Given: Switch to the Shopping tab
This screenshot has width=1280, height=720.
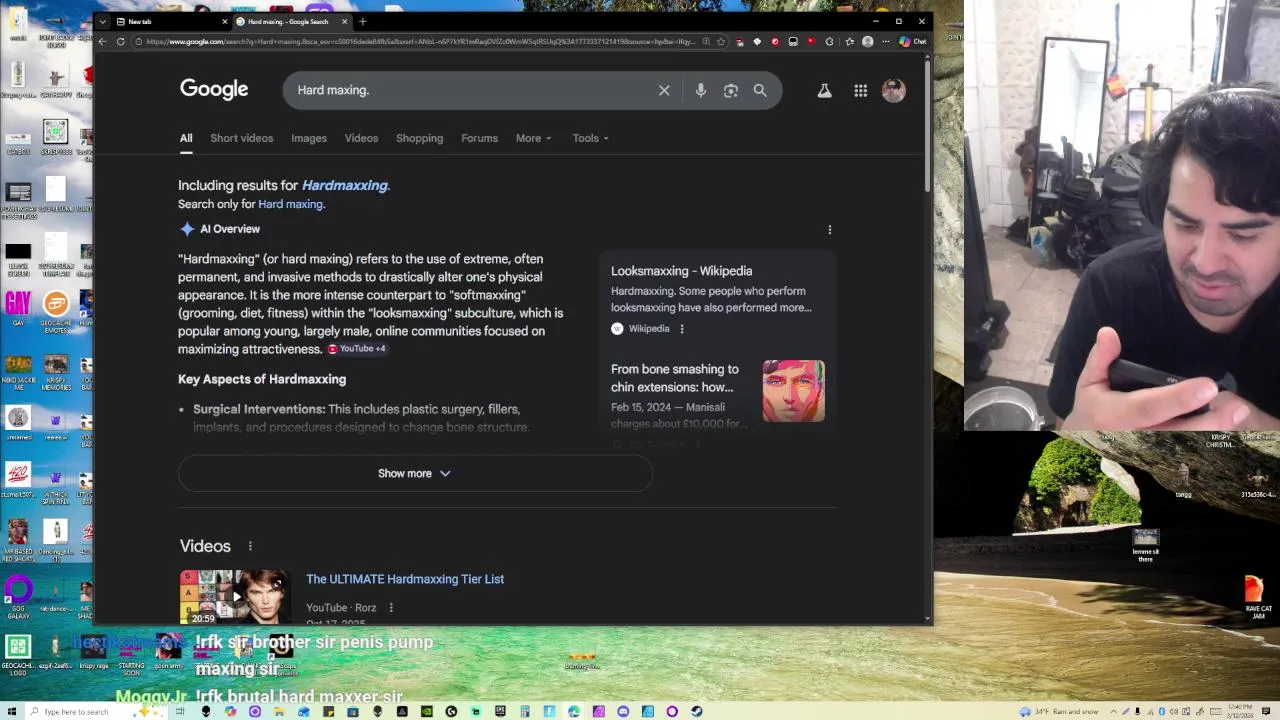Looking at the screenshot, I should (x=419, y=138).
